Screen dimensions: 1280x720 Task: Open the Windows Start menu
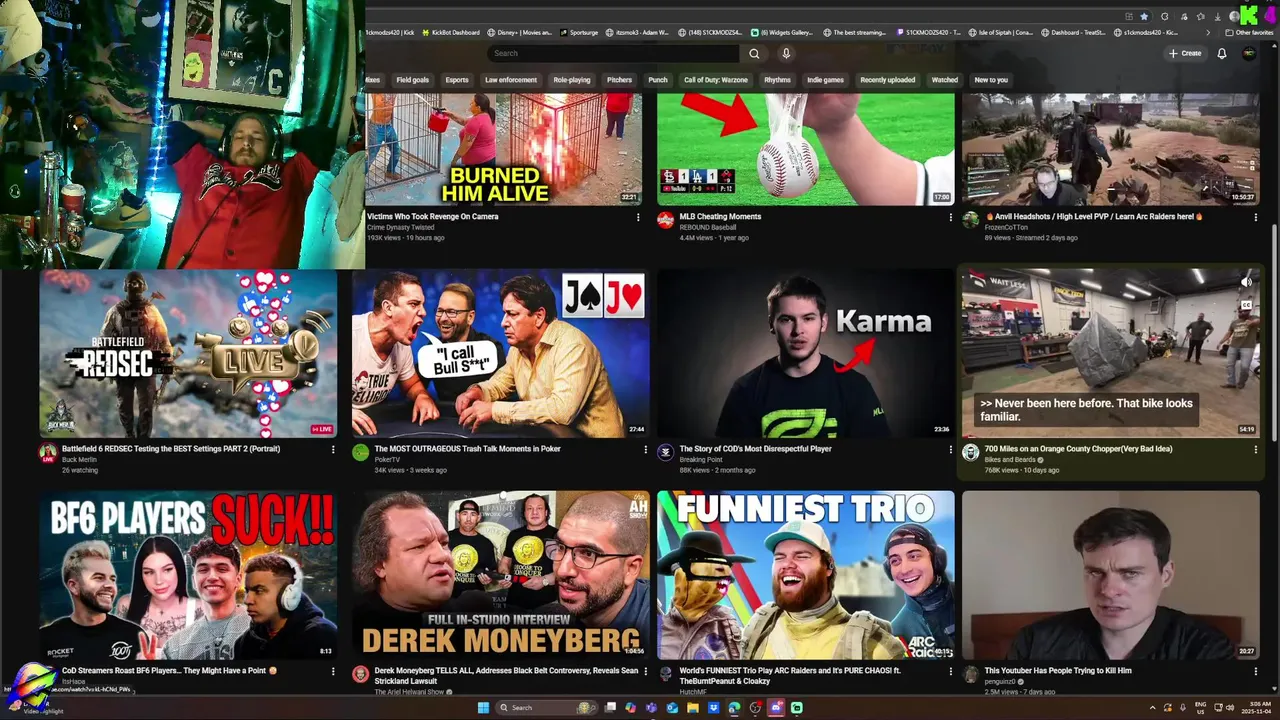[483, 708]
